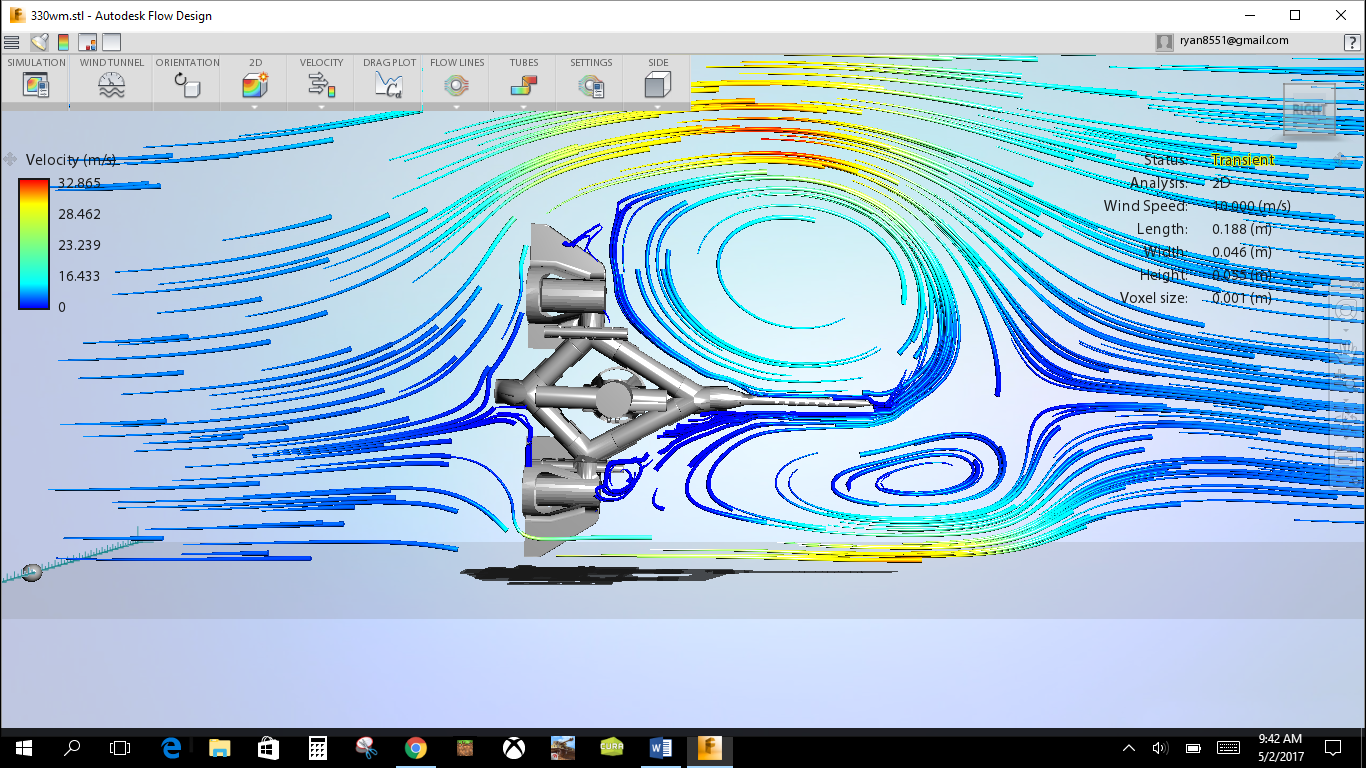Screen dimensions: 1366x768
Task: Open Xbox app from taskbar
Action: tap(513, 748)
